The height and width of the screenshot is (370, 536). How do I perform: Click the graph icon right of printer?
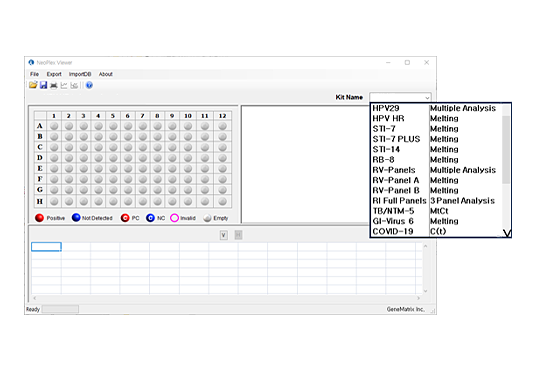(x=64, y=85)
